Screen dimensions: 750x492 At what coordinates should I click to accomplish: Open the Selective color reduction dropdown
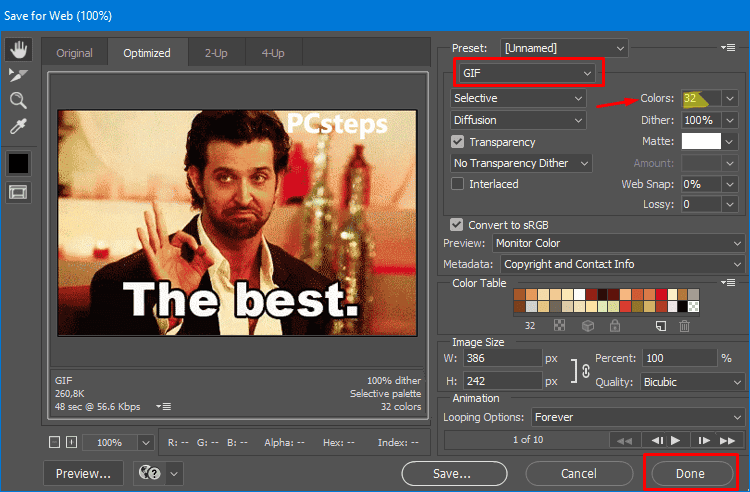click(x=518, y=98)
